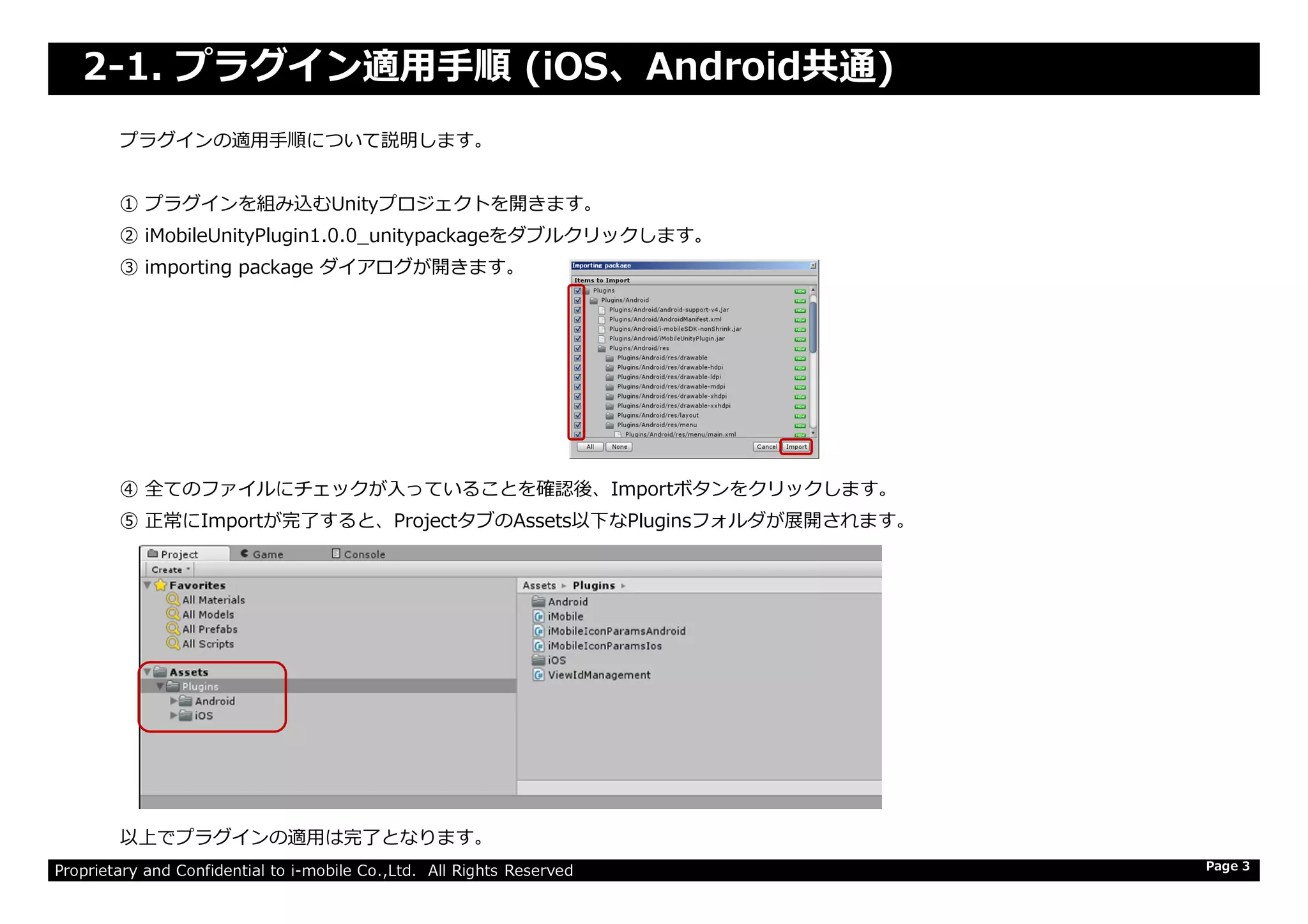Switch to the Console tab
Screen dimensions: 1308x924
click(359, 554)
